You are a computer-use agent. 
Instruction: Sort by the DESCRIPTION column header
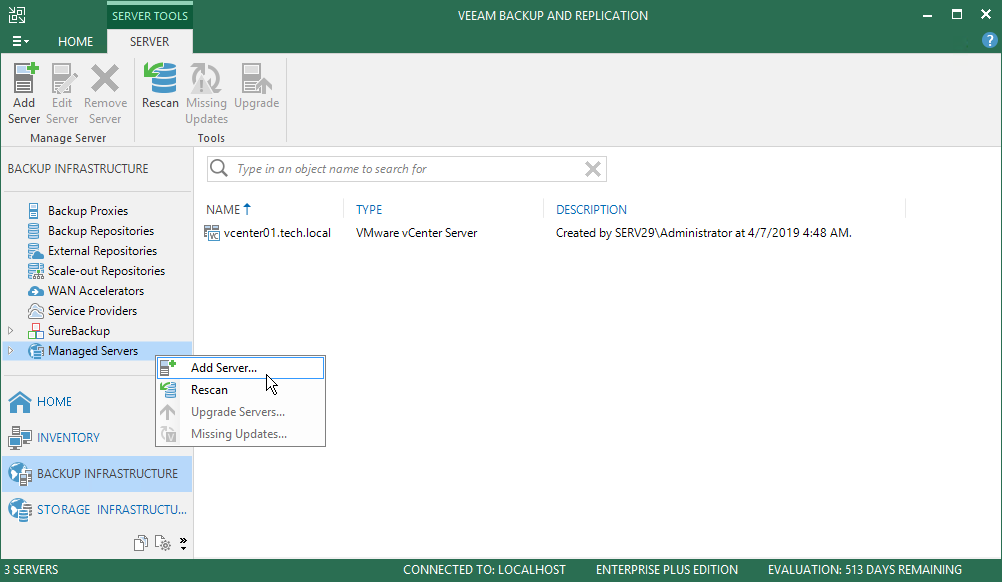(x=591, y=210)
